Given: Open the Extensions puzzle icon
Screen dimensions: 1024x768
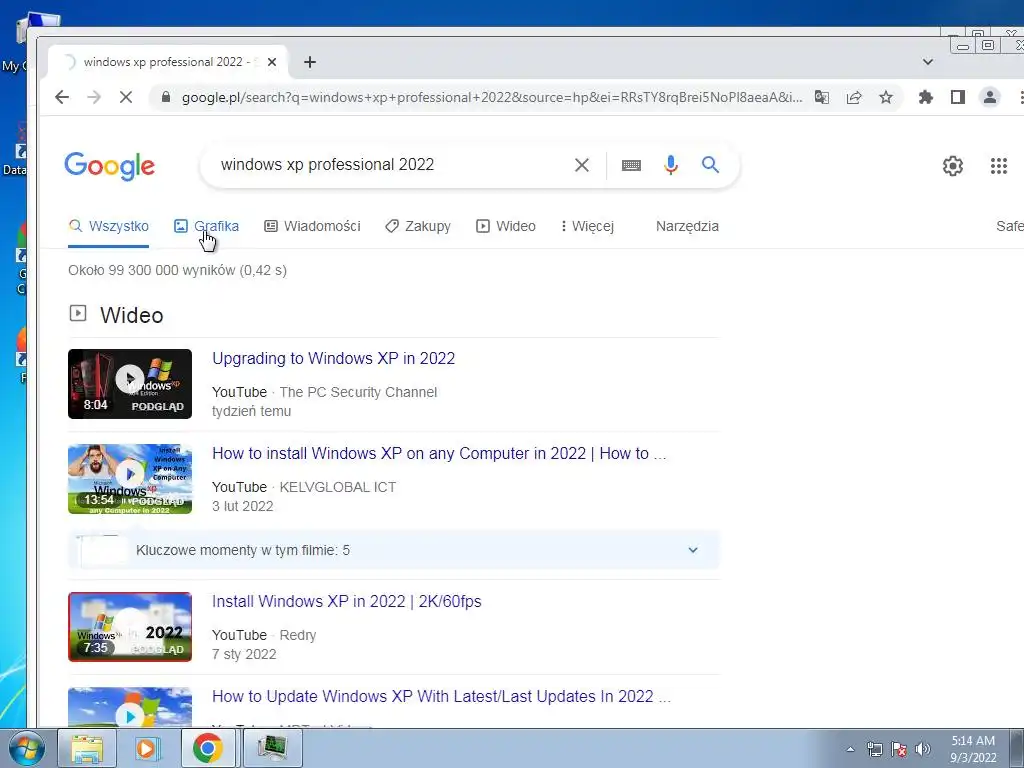Looking at the screenshot, I should 925,97.
